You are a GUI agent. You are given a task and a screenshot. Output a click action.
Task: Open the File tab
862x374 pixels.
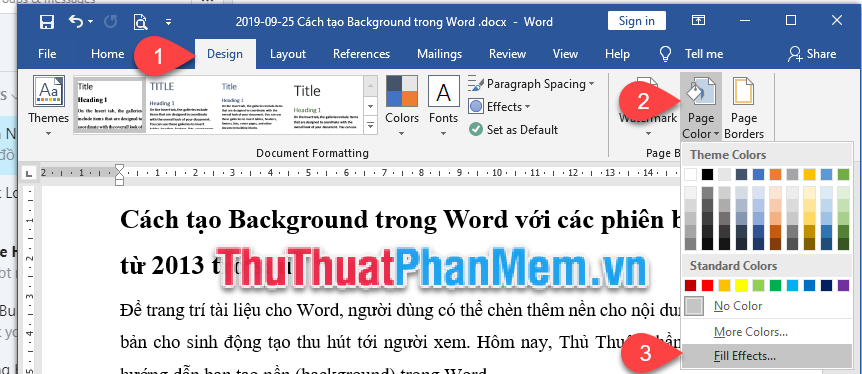(x=47, y=54)
